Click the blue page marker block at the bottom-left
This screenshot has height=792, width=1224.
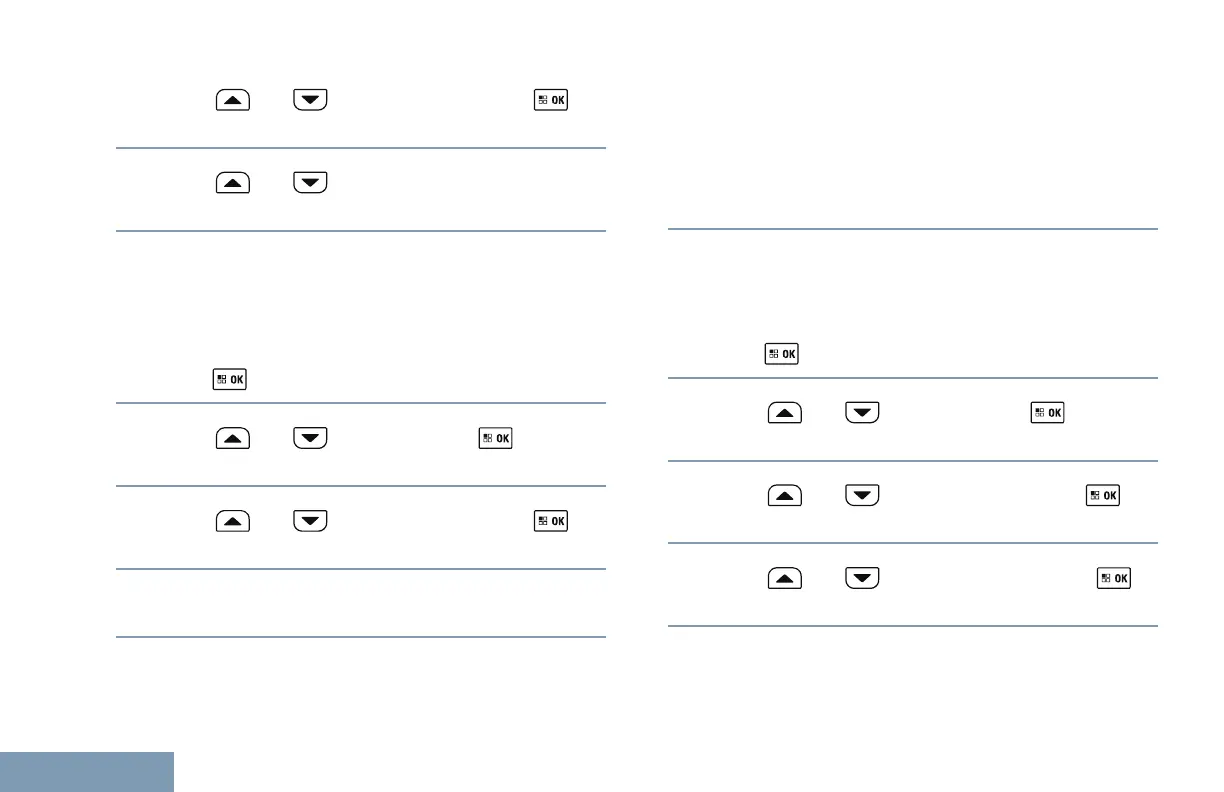click(86, 772)
